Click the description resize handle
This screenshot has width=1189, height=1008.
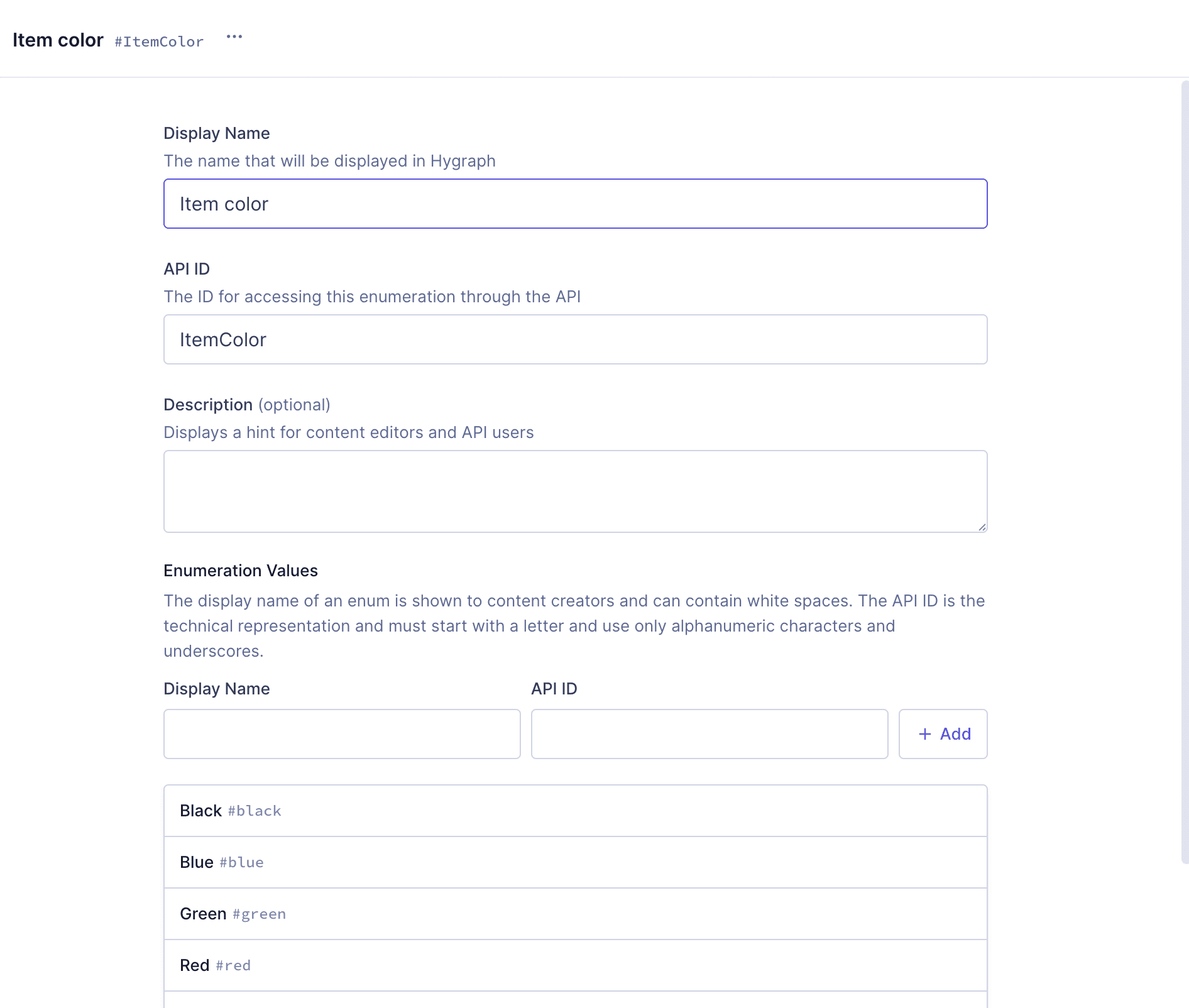coord(980,526)
